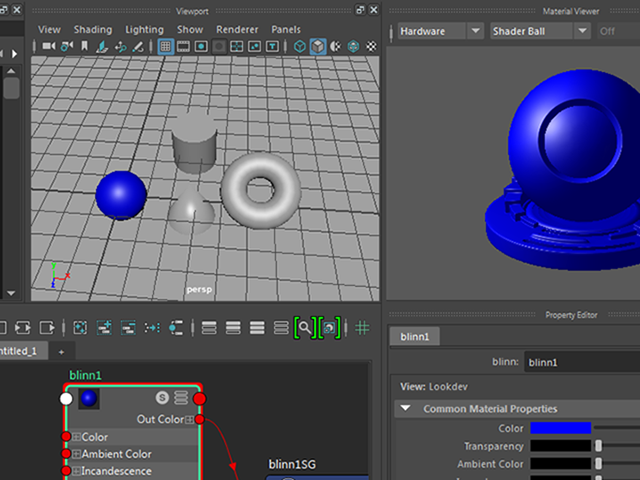The image size is (640, 480).
Task: Set nodes to Simple view mode icon
Action: click(209, 328)
